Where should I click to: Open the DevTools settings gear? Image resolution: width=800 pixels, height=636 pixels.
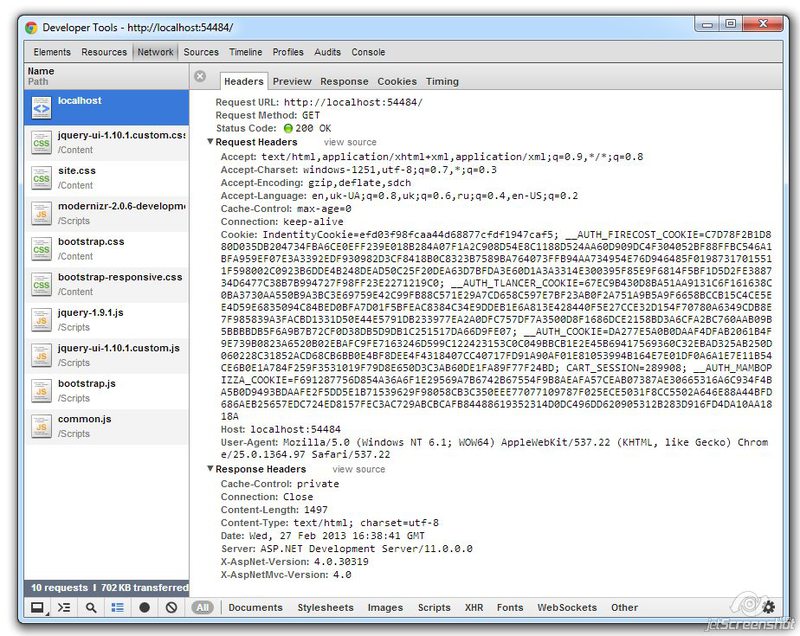768,607
